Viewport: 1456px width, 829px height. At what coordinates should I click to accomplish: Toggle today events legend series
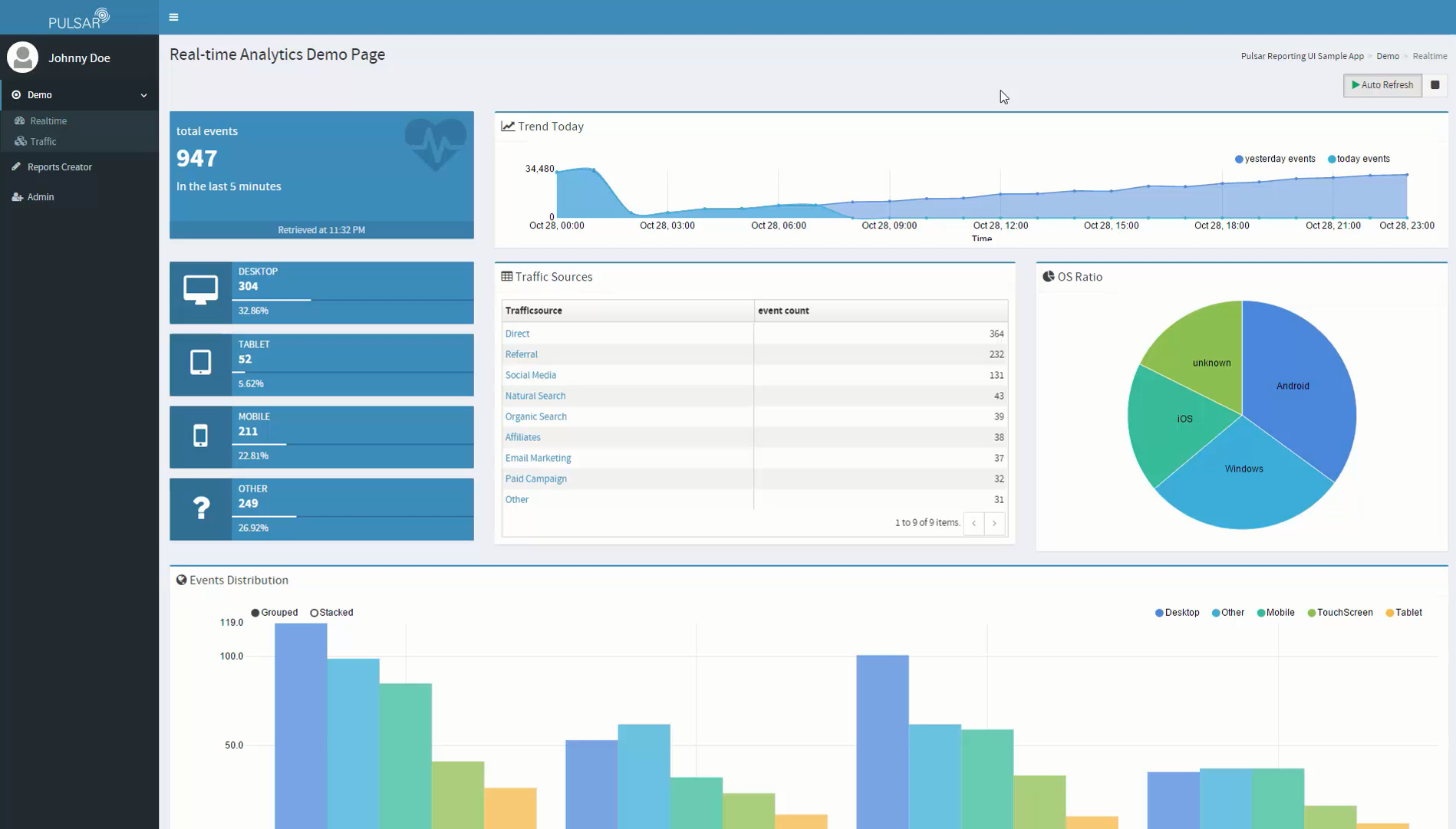(1358, 159)
